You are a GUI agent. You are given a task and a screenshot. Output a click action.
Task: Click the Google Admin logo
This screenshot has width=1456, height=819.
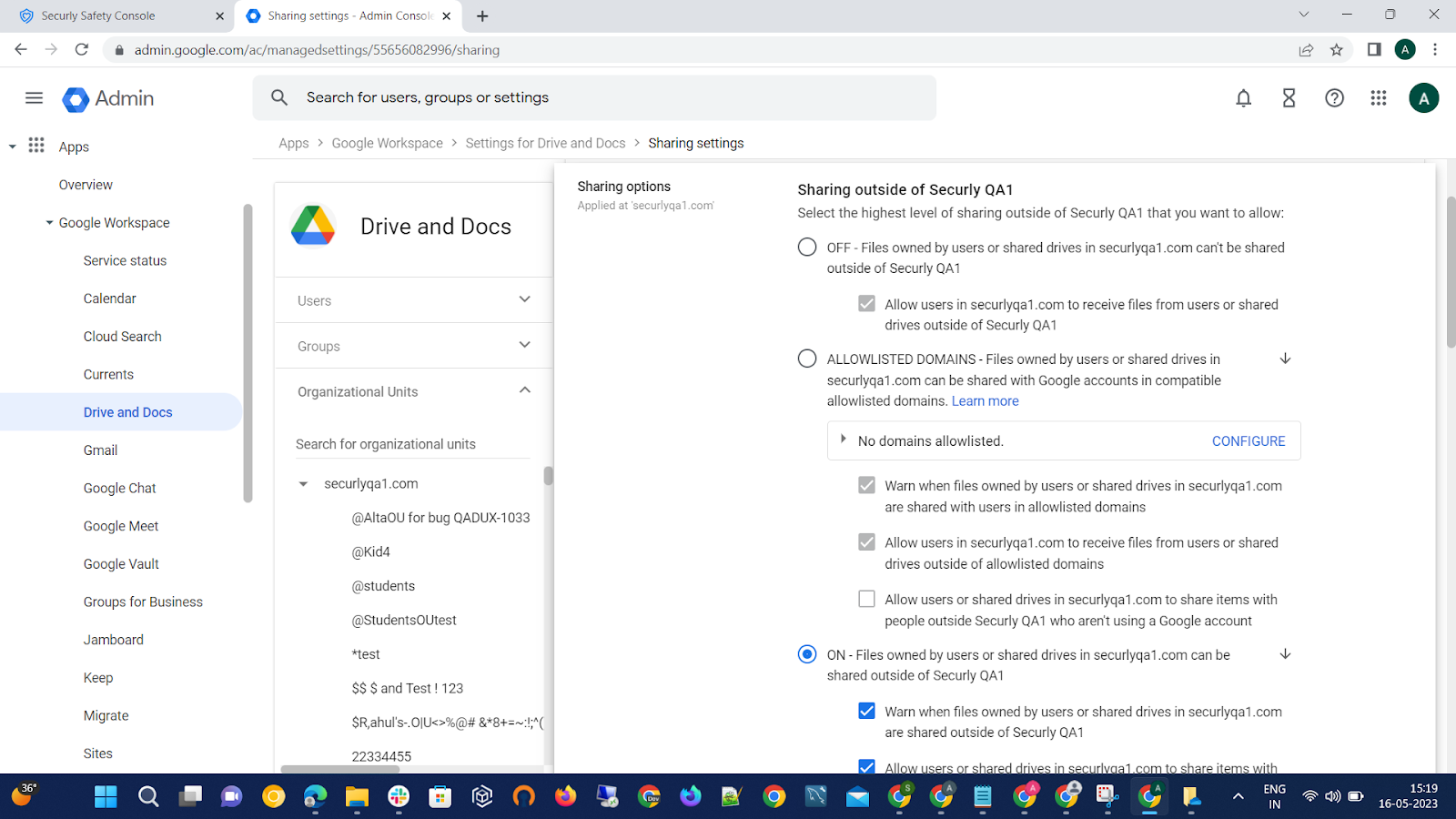(x=108, y=98)
